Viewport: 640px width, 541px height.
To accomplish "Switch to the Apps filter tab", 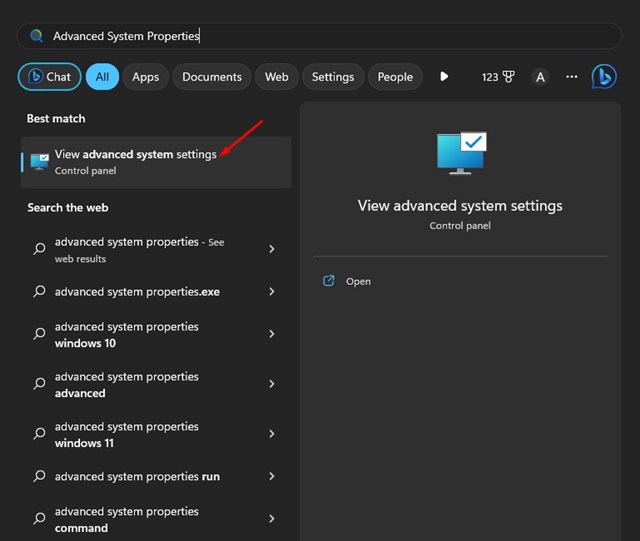I will tap(145, 77).
